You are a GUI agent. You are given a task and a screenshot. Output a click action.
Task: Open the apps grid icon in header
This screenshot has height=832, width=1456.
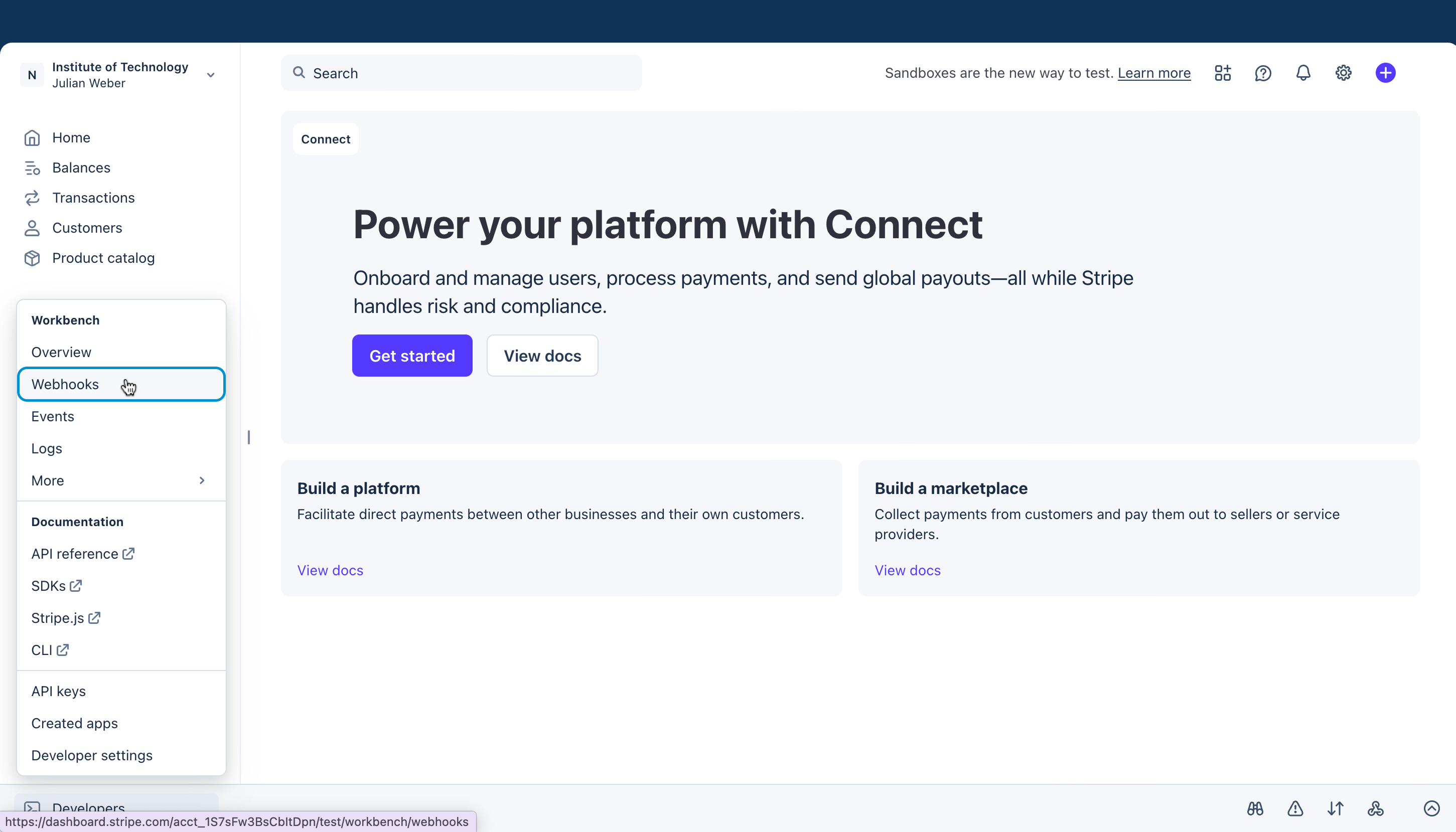1223,73
